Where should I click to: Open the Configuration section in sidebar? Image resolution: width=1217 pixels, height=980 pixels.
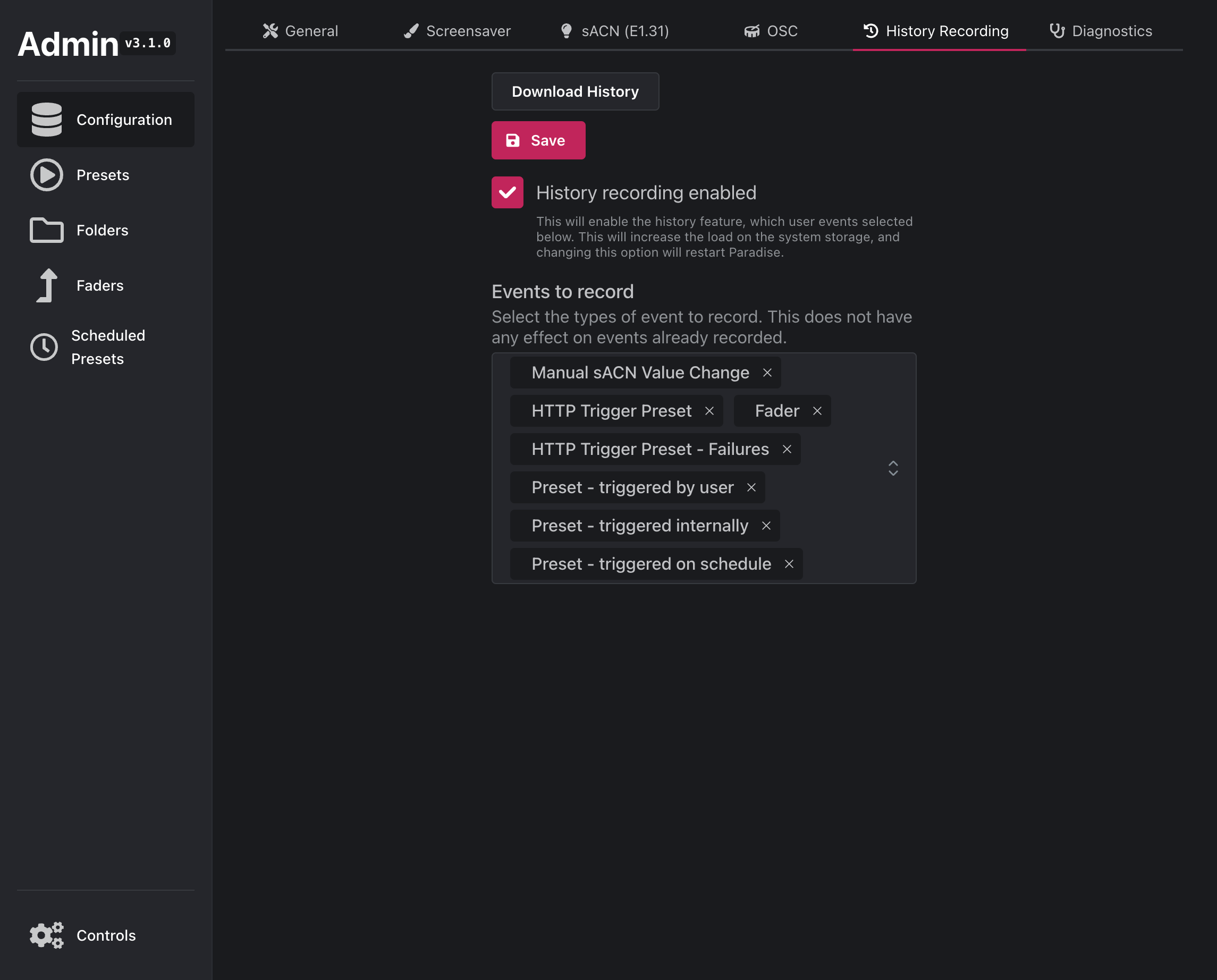pos(106,120)
